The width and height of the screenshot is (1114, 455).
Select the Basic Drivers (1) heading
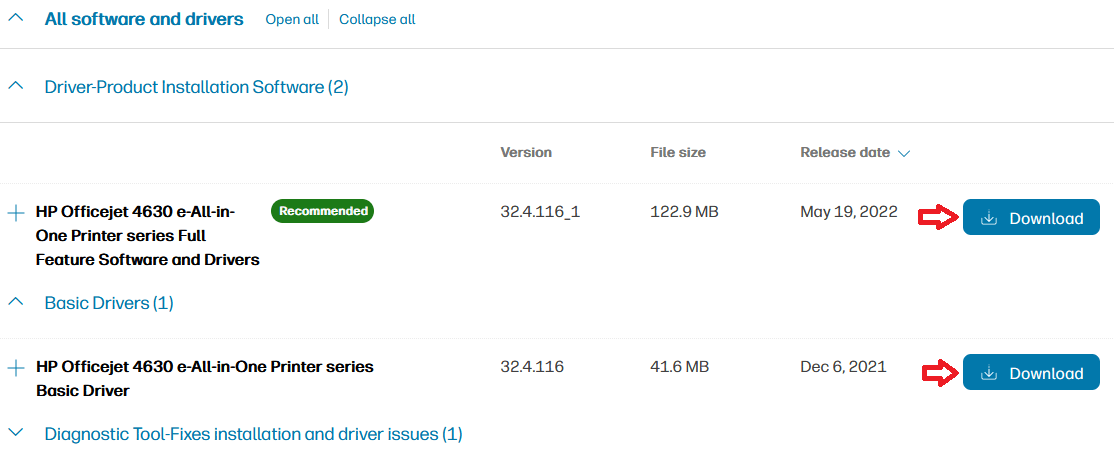109,302
